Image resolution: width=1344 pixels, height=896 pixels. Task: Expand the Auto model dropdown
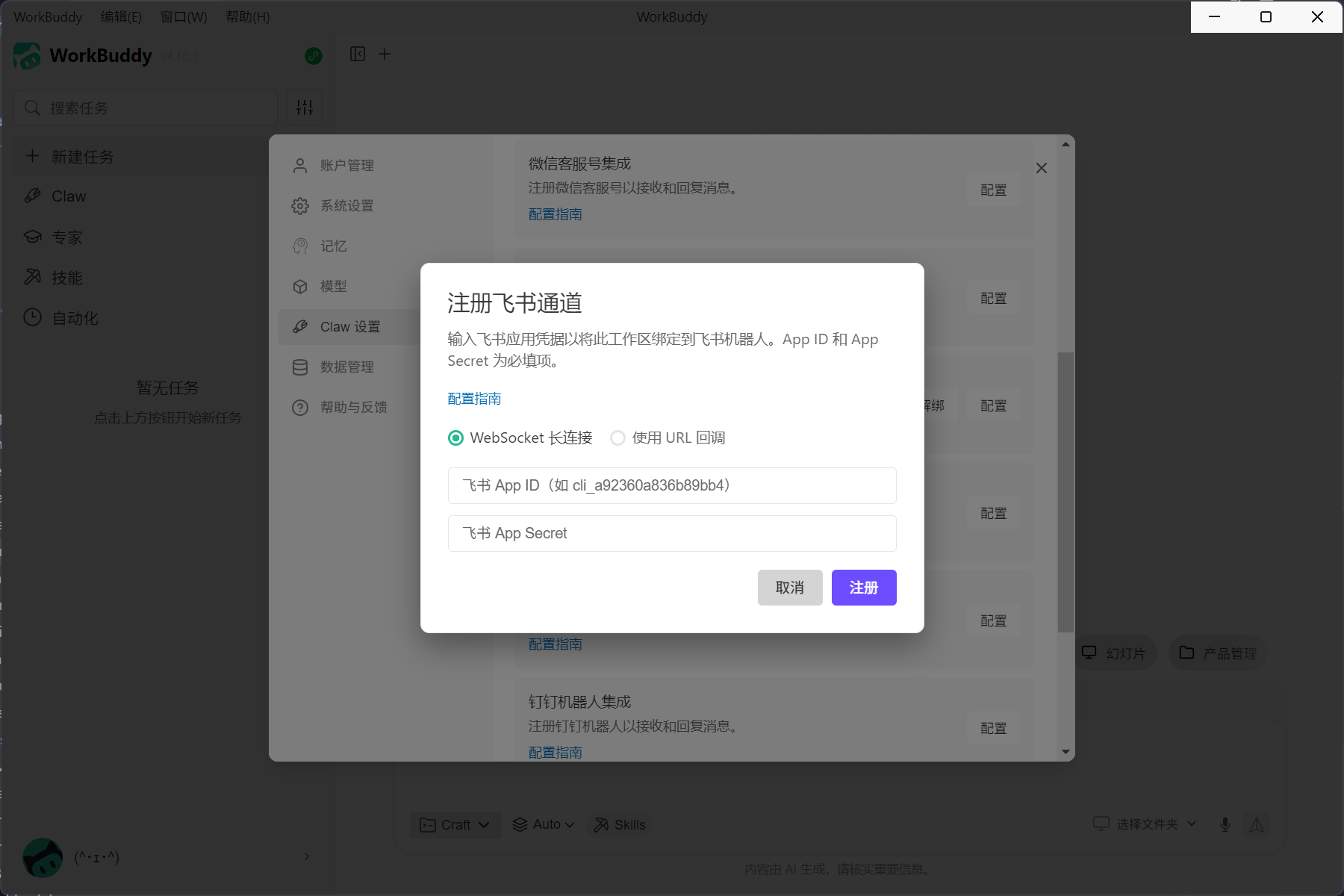click(544, 824)
